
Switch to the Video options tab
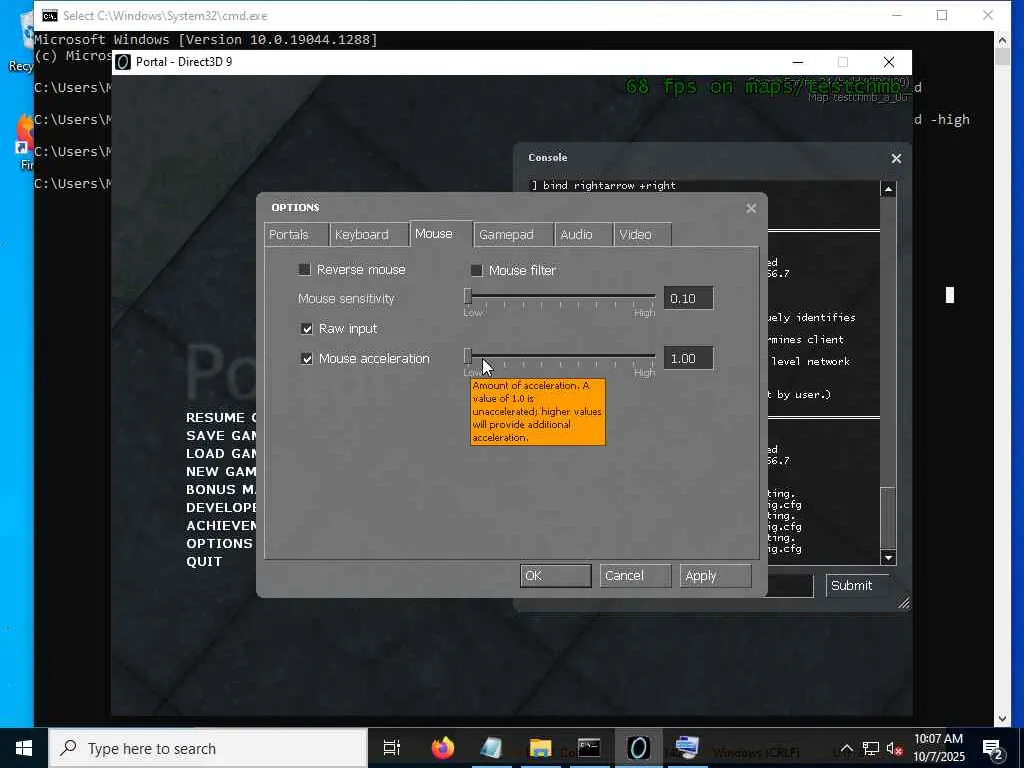642,234
